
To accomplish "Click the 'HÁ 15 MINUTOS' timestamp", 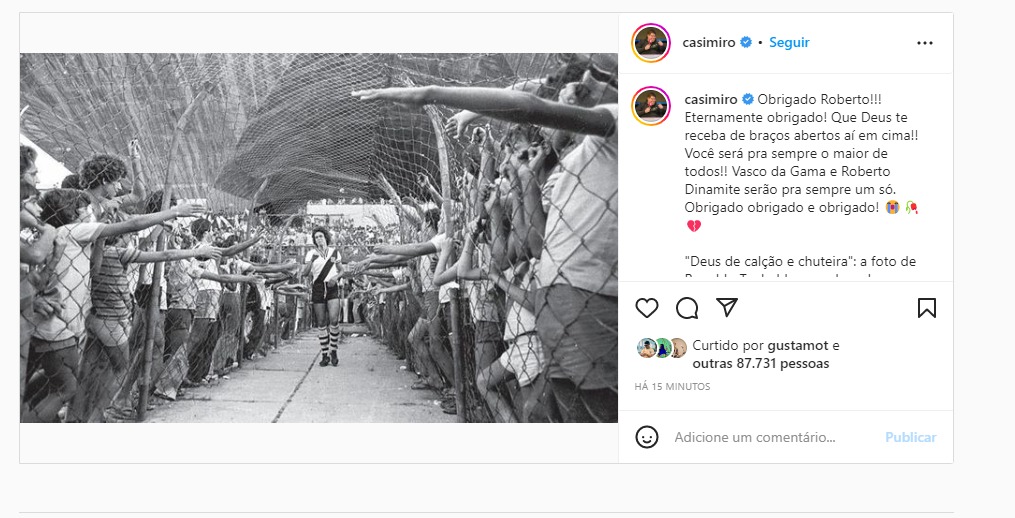I will [672, 386].
